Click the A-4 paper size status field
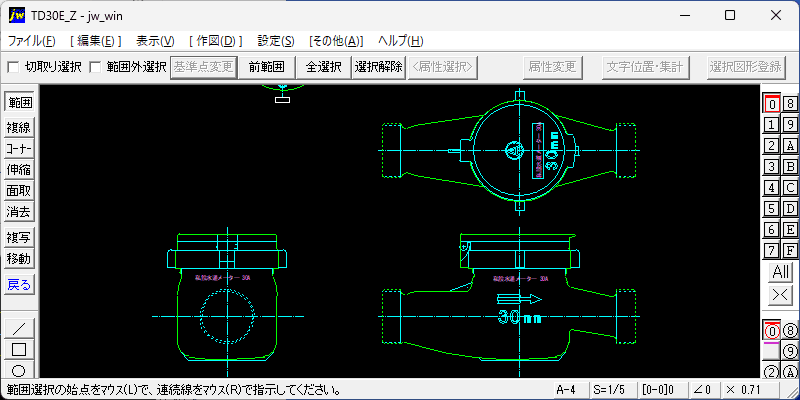 click(570, 390)
